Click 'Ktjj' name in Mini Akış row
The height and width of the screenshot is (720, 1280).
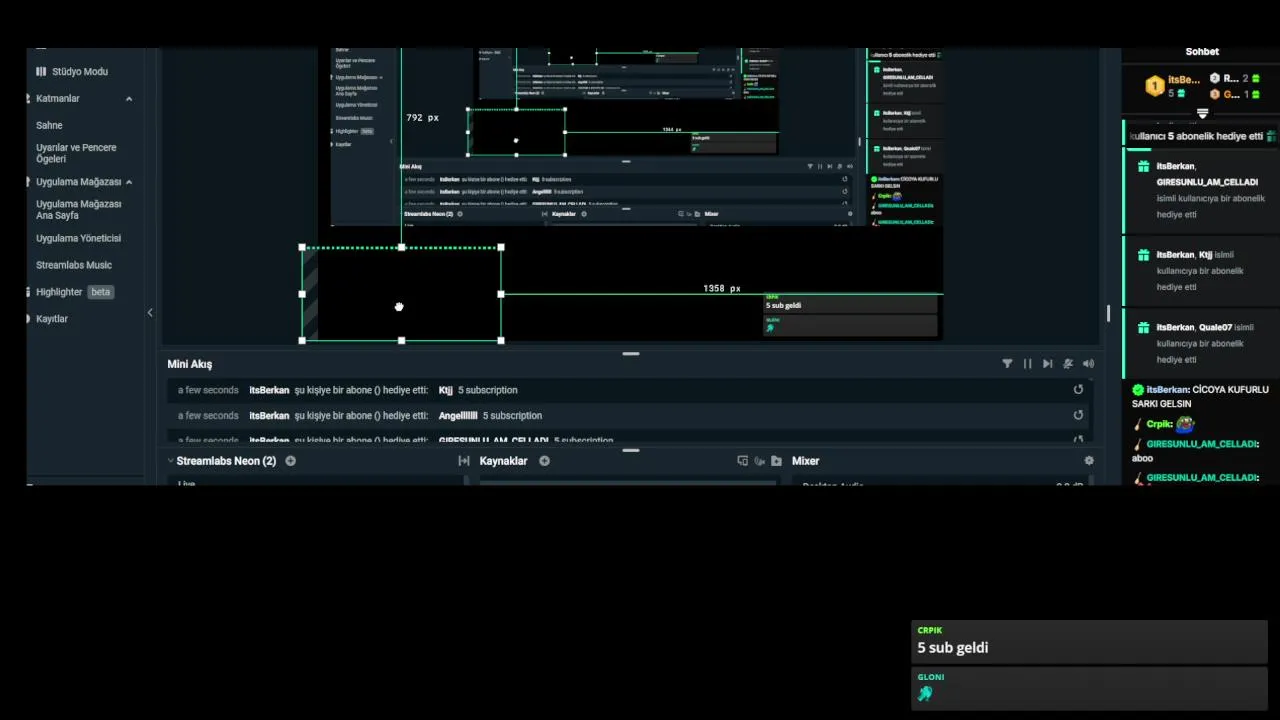[x=446, y=390]
